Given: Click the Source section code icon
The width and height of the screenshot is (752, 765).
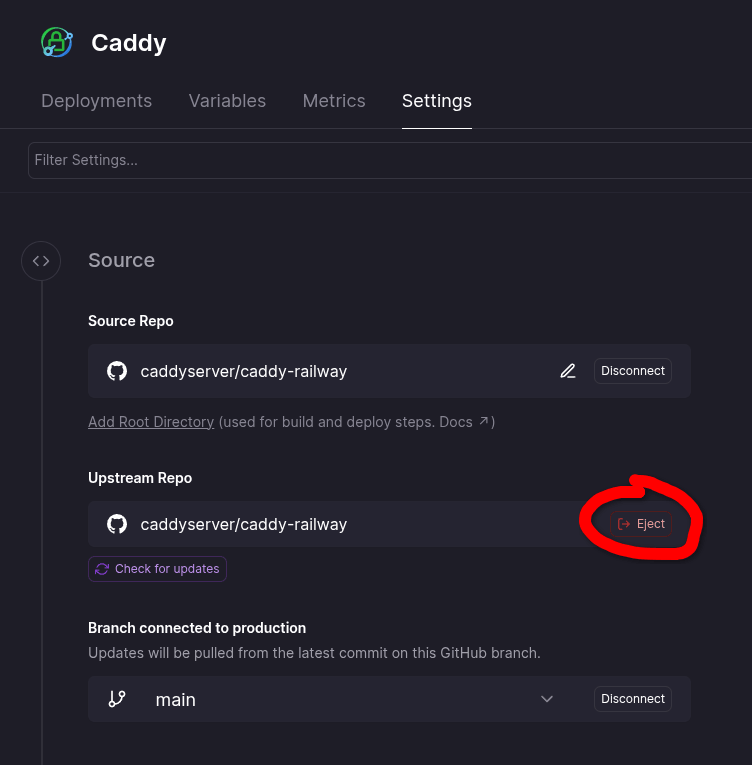Looking at the screenshot, I should 41,261.
